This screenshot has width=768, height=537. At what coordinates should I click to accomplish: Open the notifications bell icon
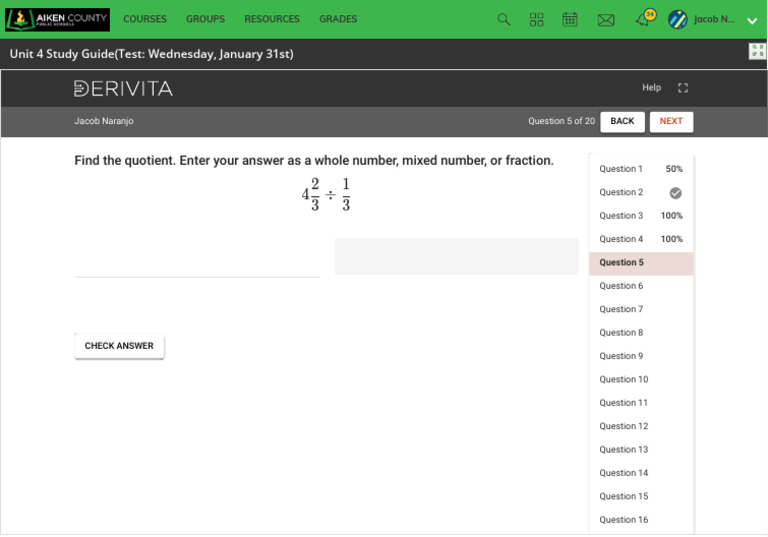644,20
